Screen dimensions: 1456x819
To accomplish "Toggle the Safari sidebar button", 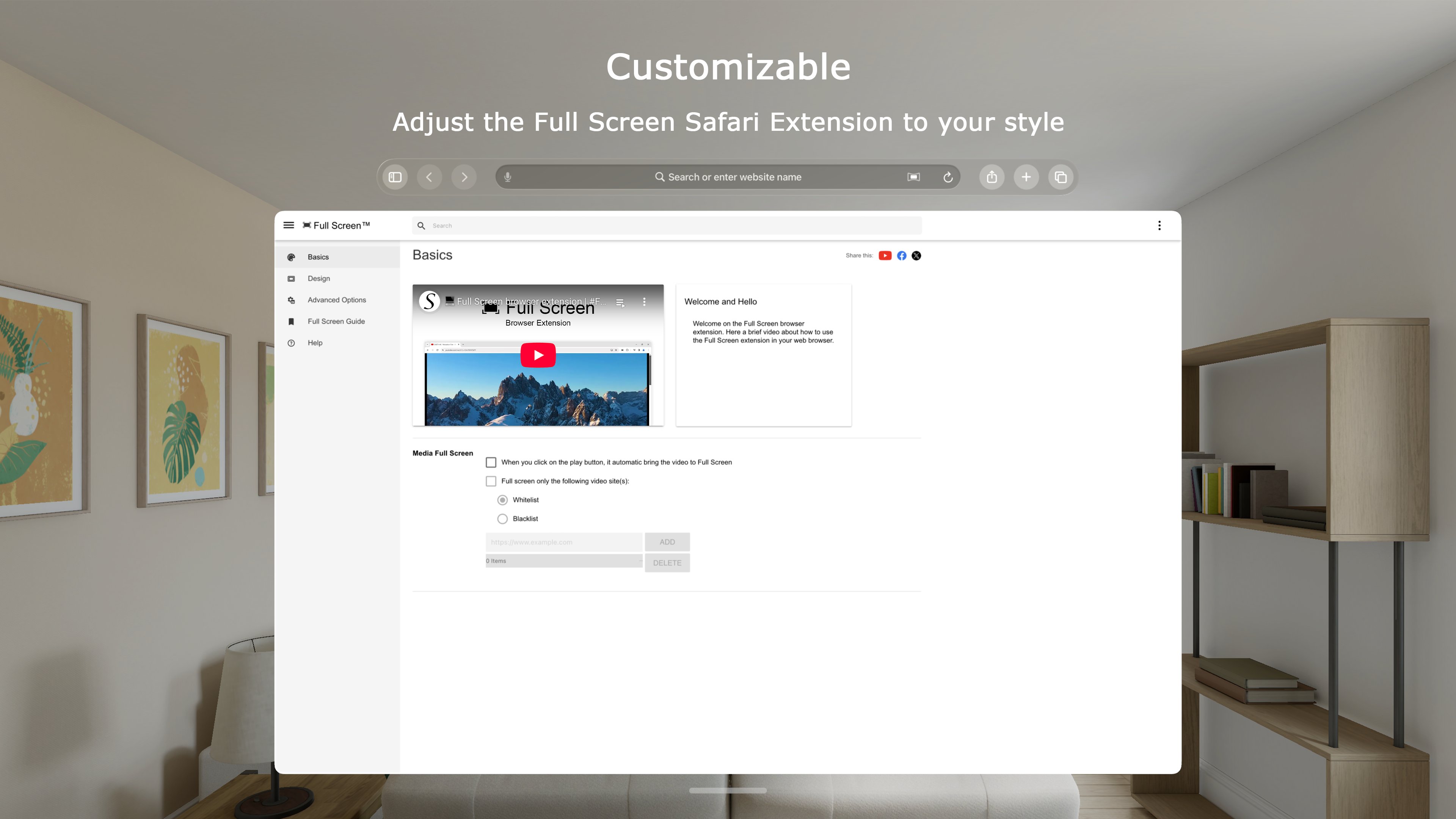I will [395, 177].
